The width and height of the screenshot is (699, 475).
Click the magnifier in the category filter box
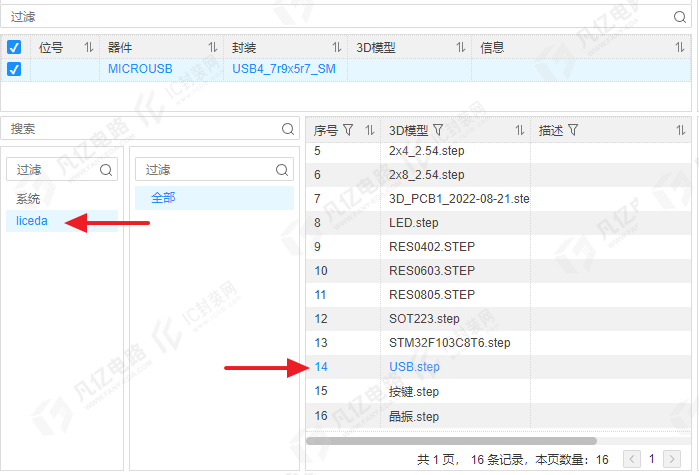pos(282,170)
